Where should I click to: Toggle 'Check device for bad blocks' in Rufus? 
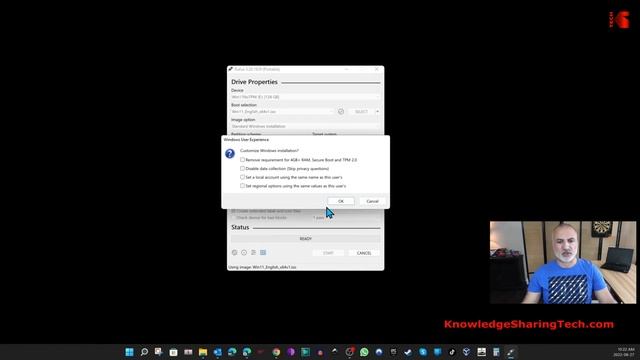pyautogui.click(x=233, y=218)
